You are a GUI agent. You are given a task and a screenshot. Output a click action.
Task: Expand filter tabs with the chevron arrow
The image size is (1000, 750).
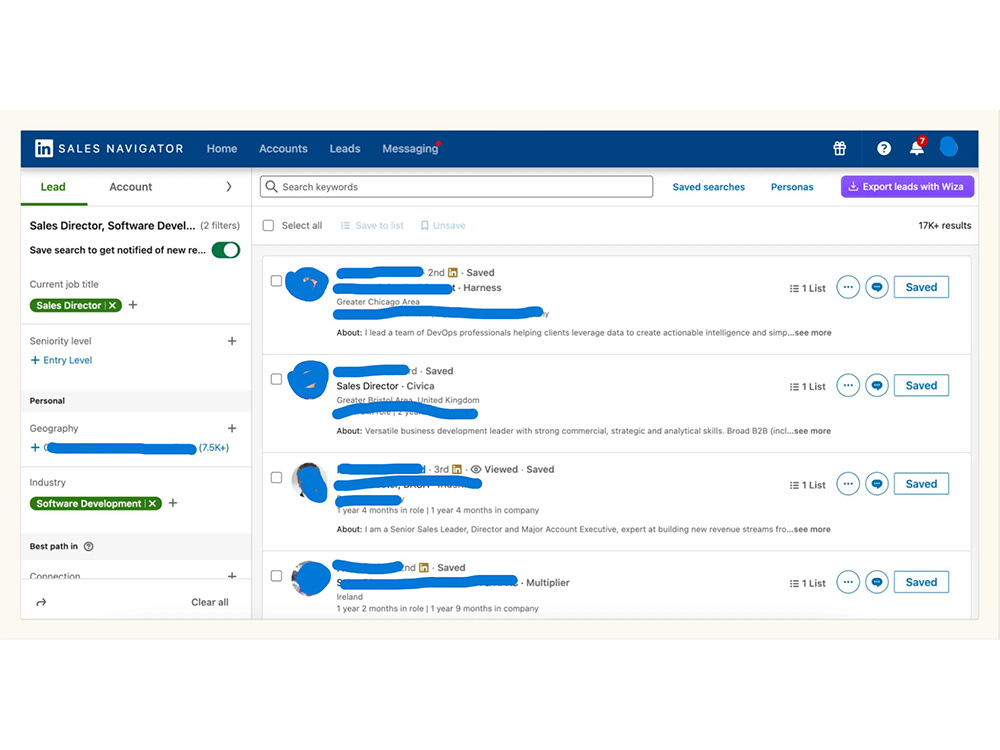click(229, 186)
